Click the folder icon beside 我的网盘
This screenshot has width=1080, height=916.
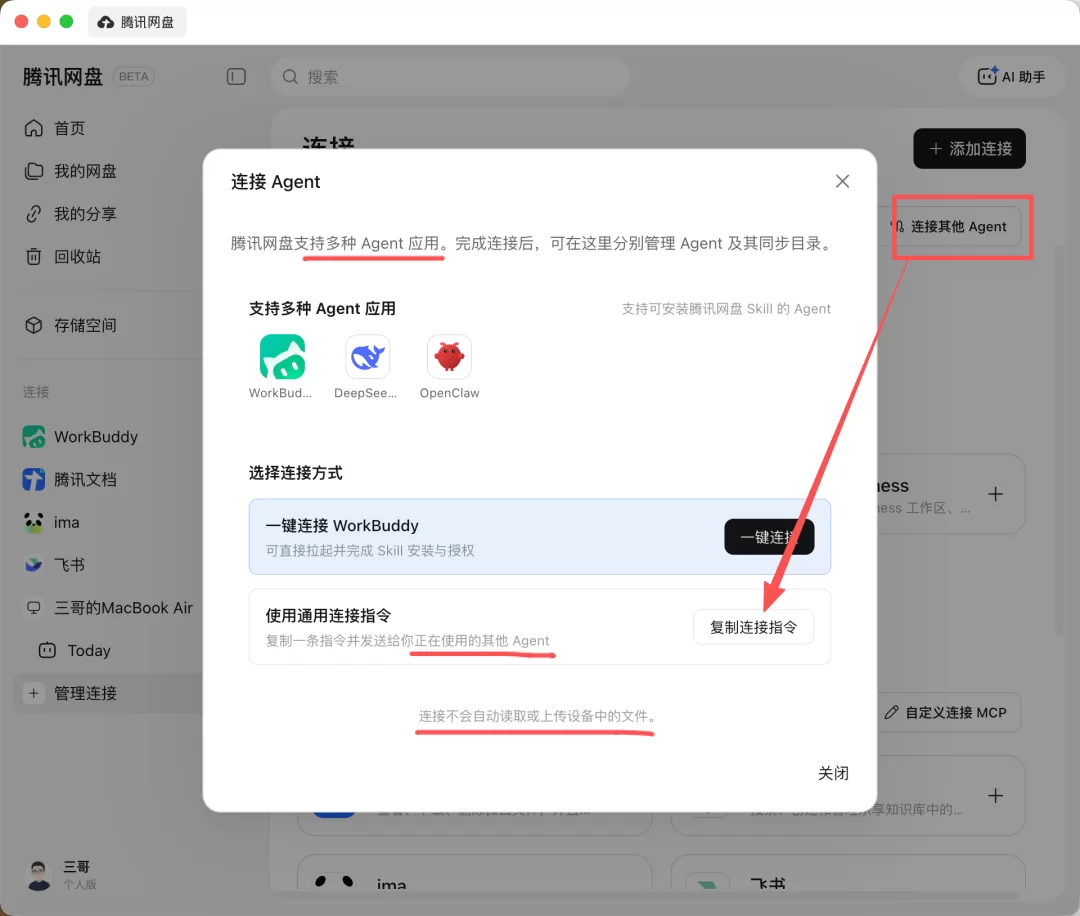pos(34,171)
